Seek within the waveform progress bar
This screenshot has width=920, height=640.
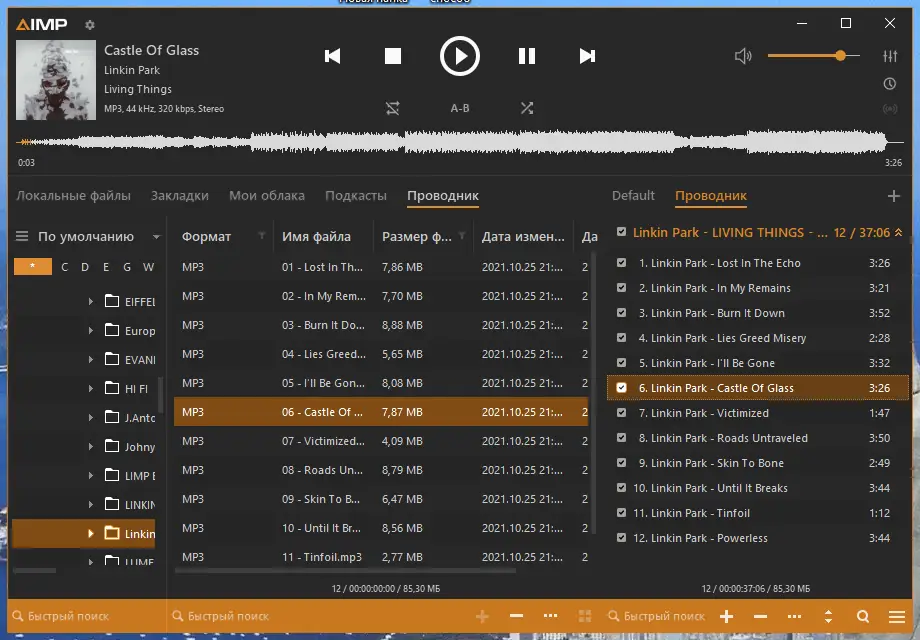pyautogui.click(x=459, y=142)
